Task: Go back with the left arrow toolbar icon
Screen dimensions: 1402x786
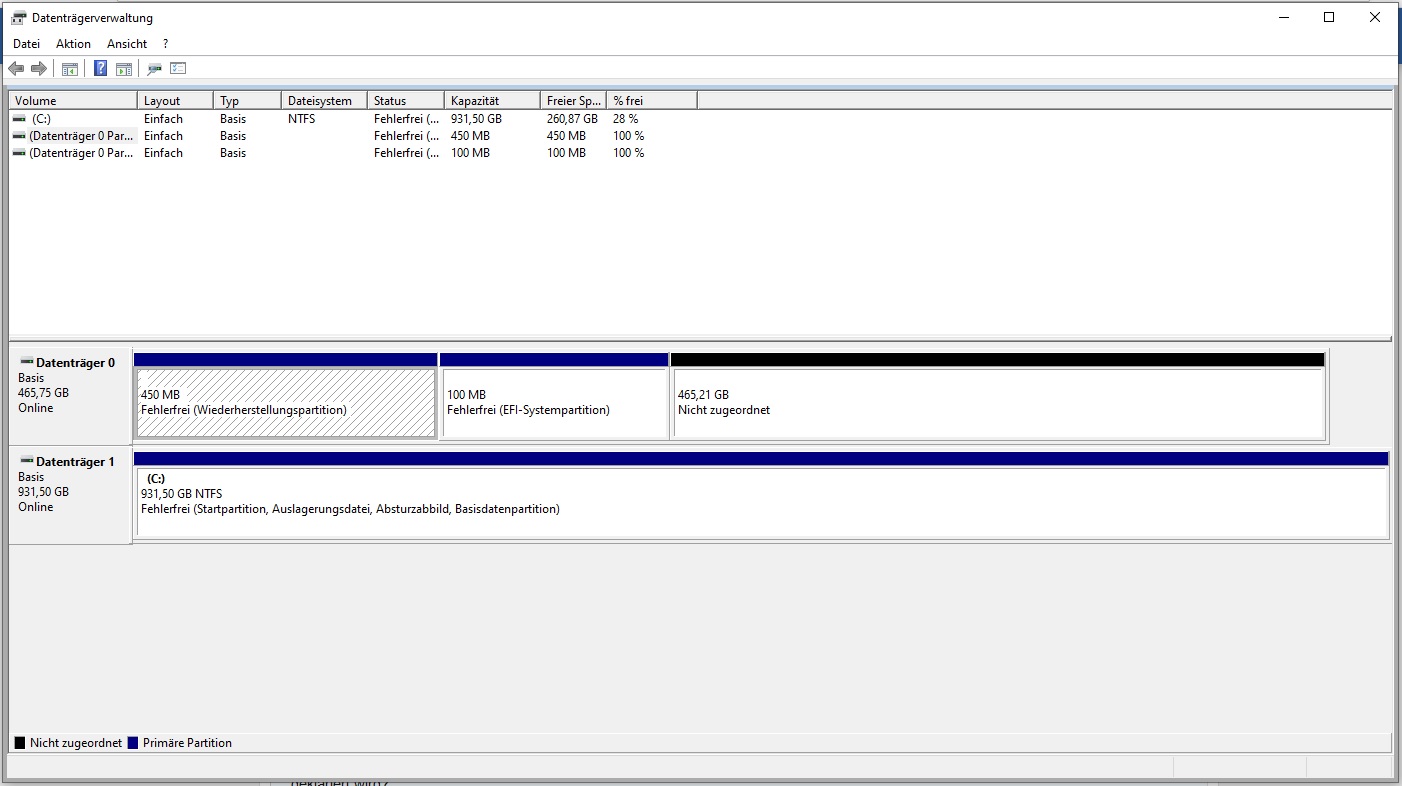Action: coord(16,69)
